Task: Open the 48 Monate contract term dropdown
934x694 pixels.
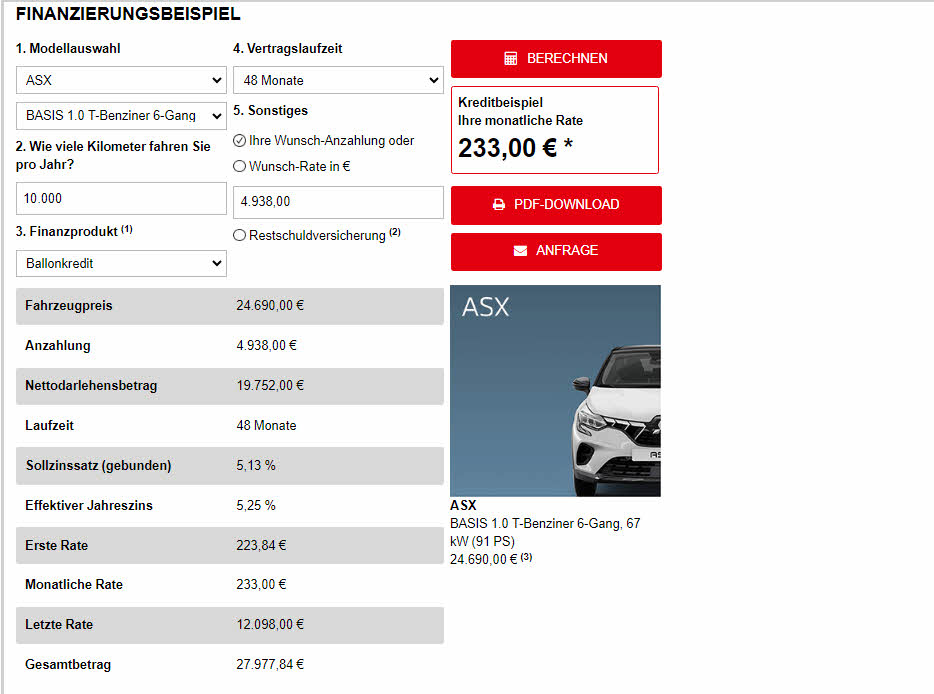Action: pos(338,80)
